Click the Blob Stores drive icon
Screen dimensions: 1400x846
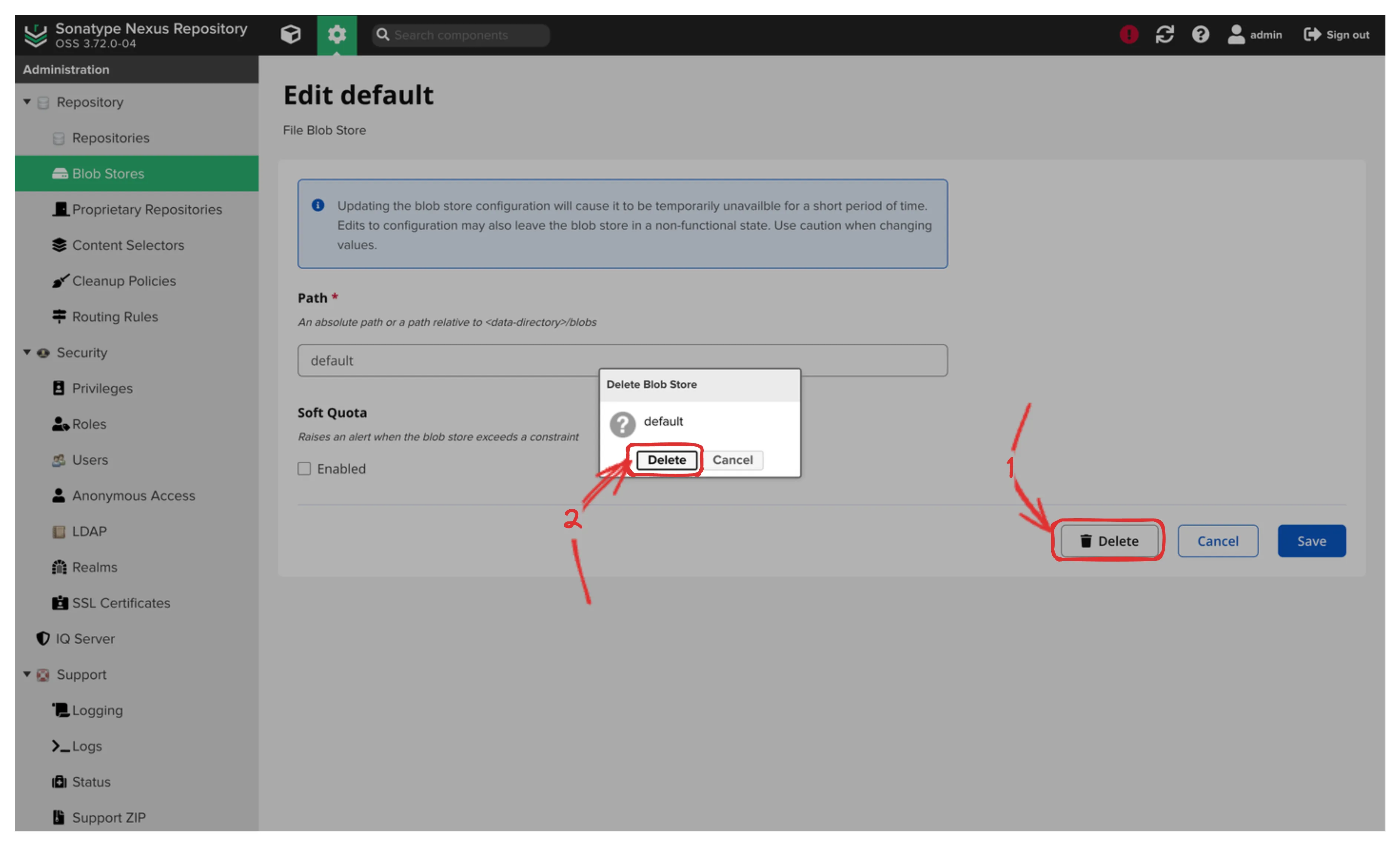click(60, 173)
